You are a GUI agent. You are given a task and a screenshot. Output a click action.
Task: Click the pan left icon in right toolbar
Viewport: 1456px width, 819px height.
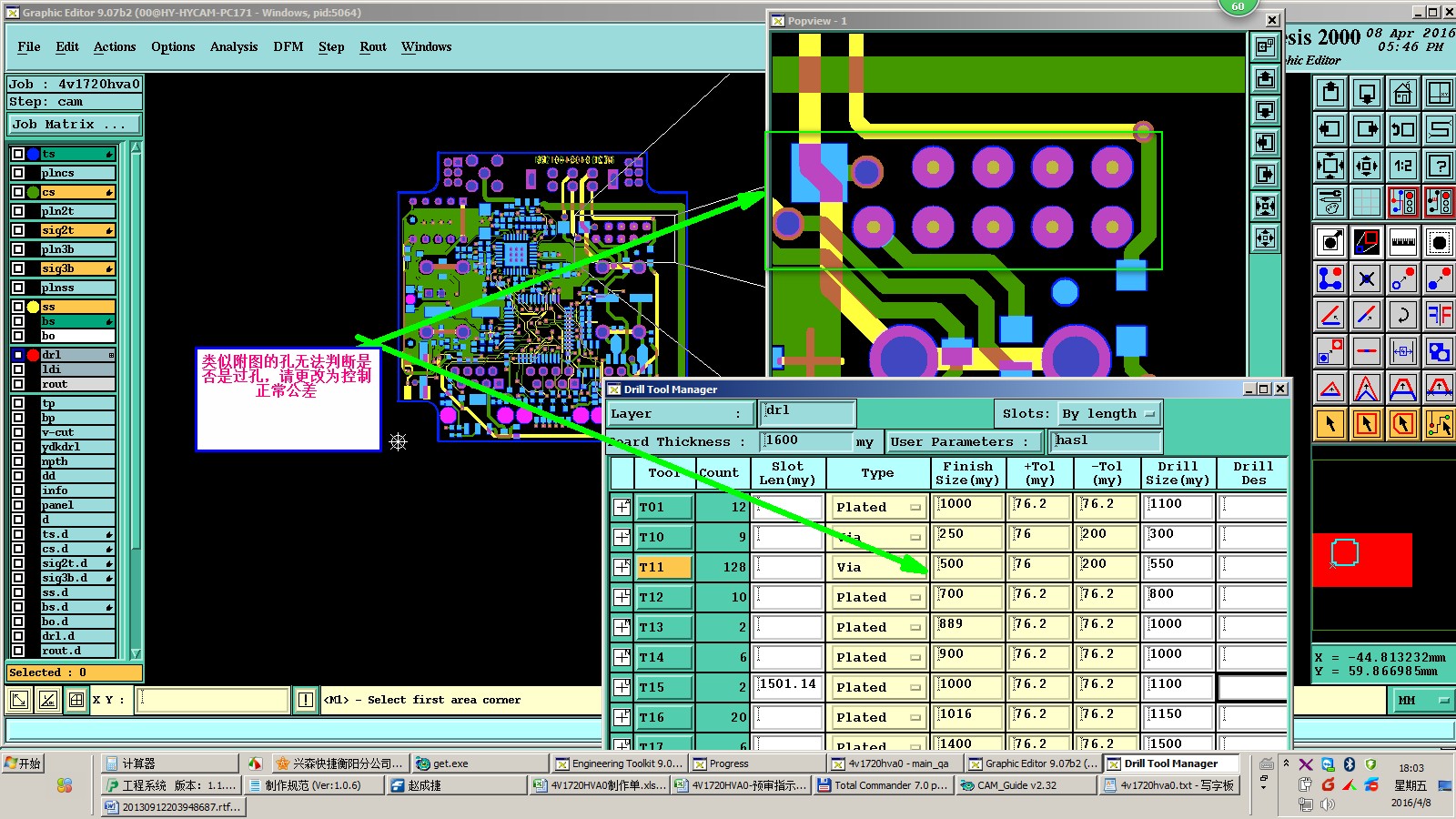(1330, 129)
